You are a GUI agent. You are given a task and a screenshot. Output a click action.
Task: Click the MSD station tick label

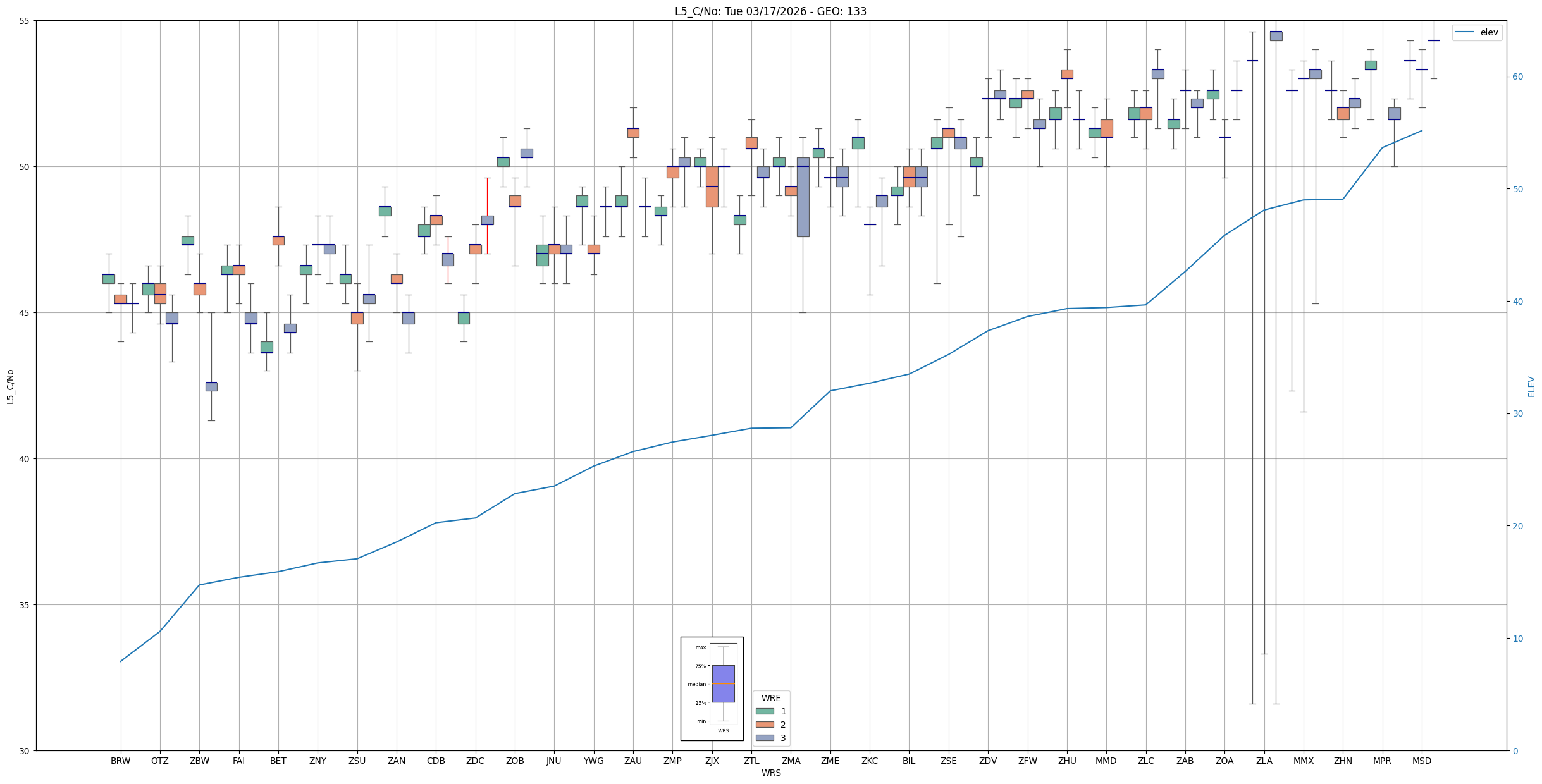pyautogui.click(x=1421, y=761)
